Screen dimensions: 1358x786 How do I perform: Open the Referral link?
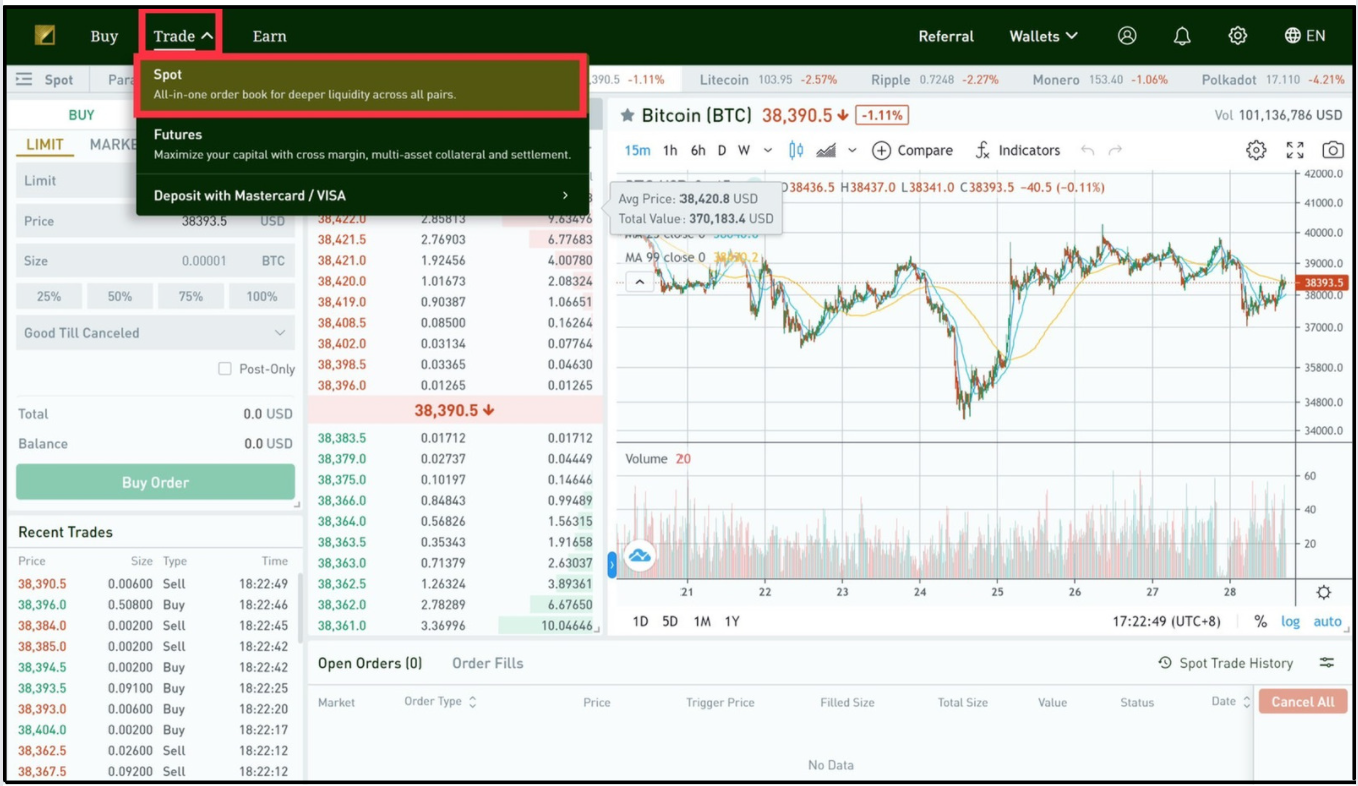pyautogui.click(x=946, y=36)
